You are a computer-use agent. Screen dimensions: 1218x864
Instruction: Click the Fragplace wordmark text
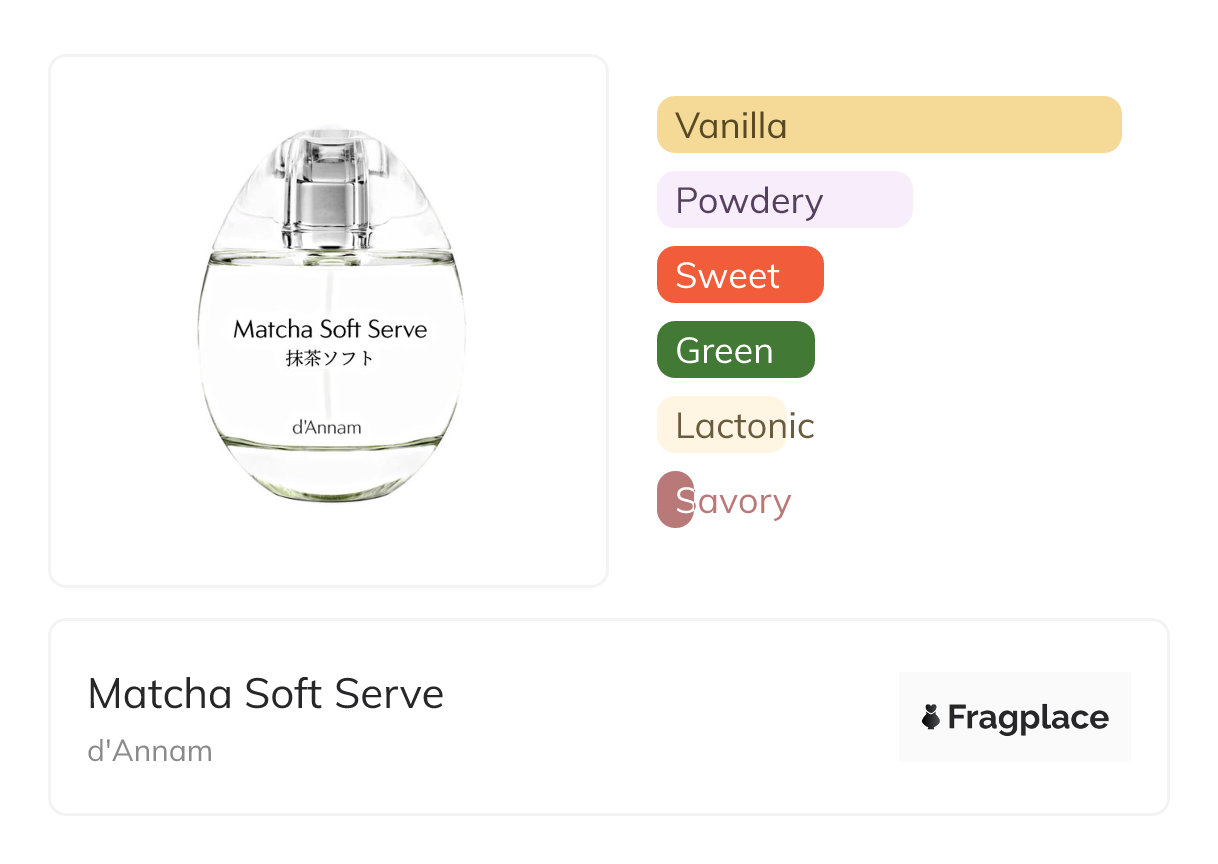point(1028,717)
